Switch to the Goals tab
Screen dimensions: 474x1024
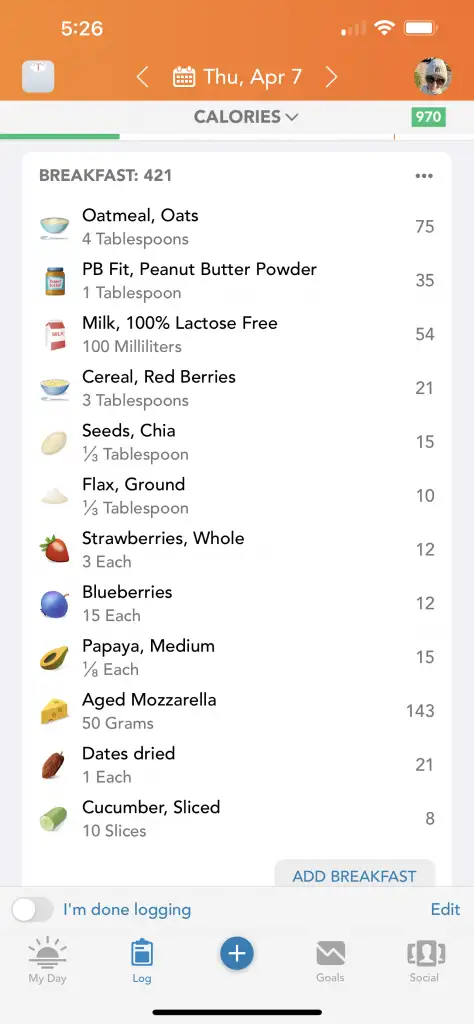coord(330,961)
